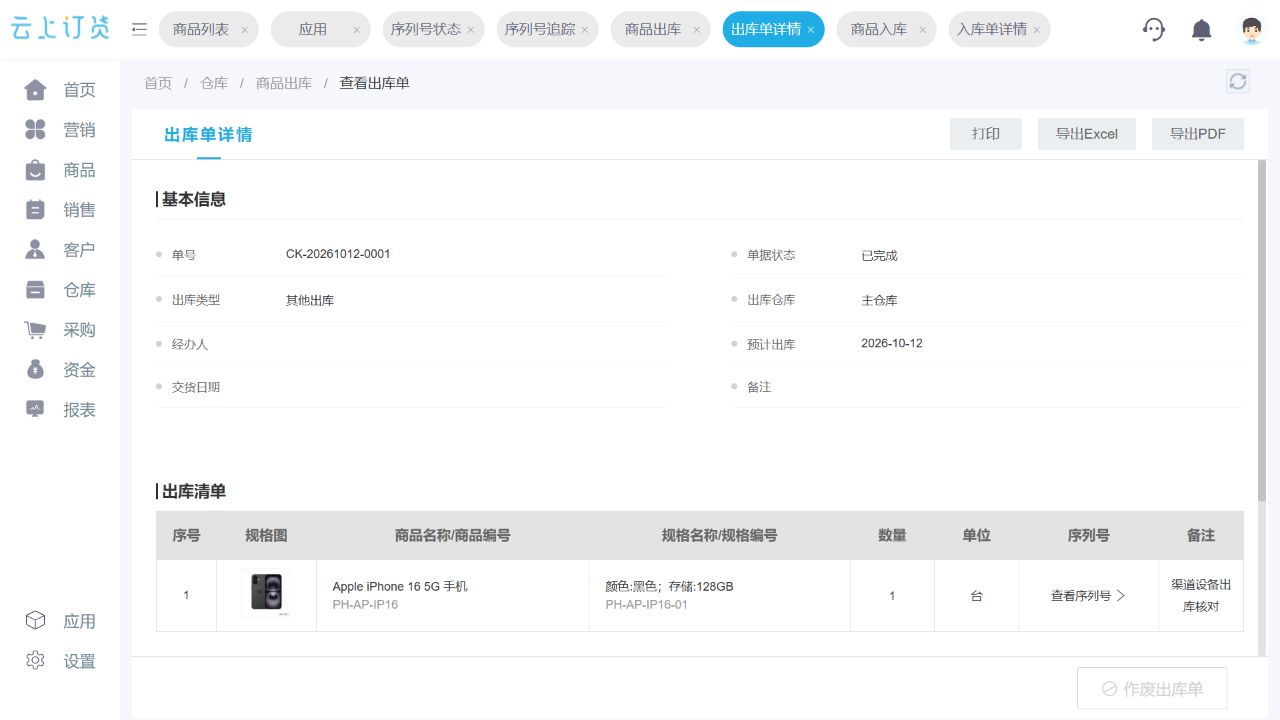The width and height of the screenshot is (1280, 720).
Task: Click the 云上订货 logo
Action: [60, 29]
